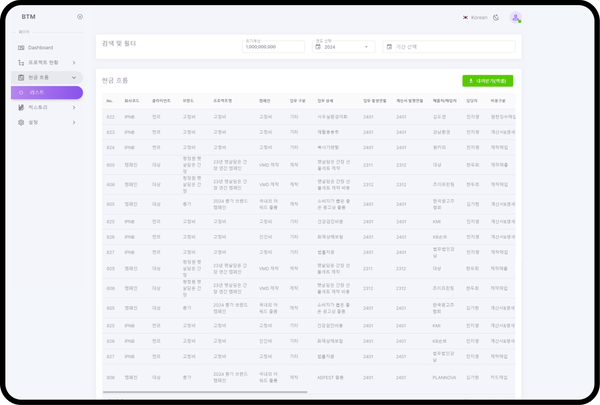The height and width of the screenshot is (405, 600).
Task: Open the 2024 year dropdown arrow
Action: [366, 47]
